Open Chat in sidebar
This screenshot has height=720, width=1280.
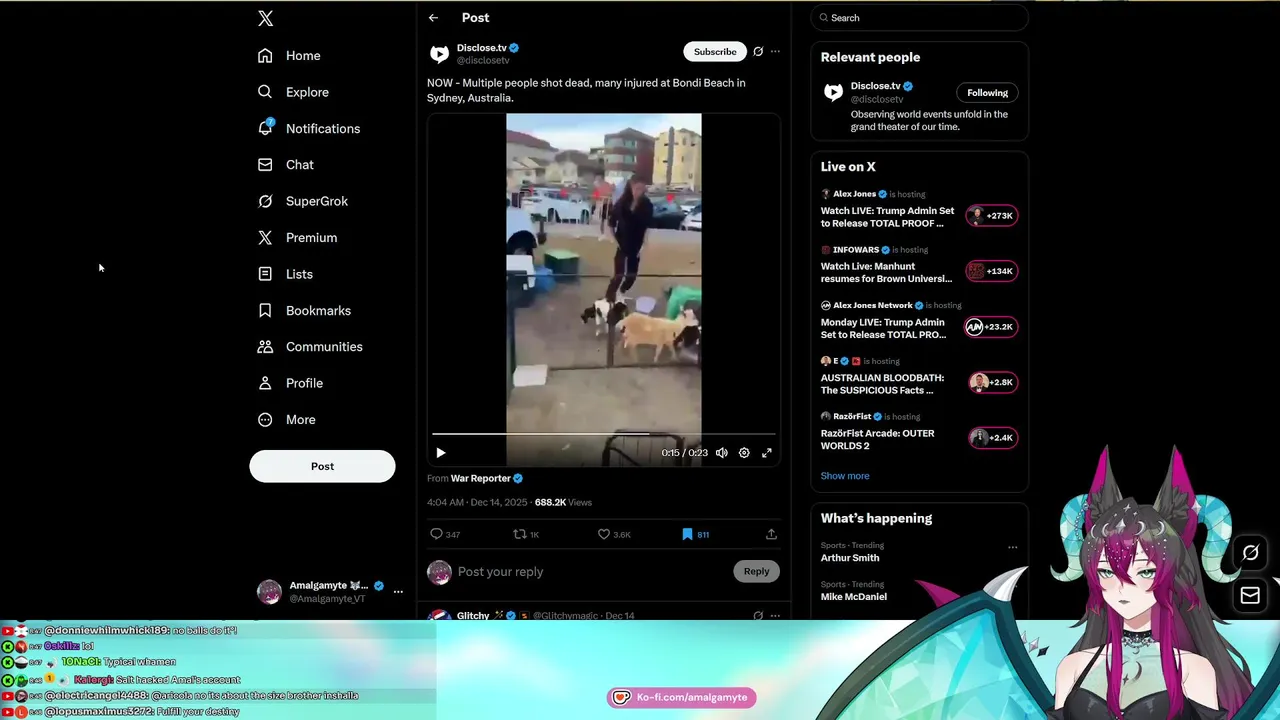pyautogui.click(x=285, y=165)
